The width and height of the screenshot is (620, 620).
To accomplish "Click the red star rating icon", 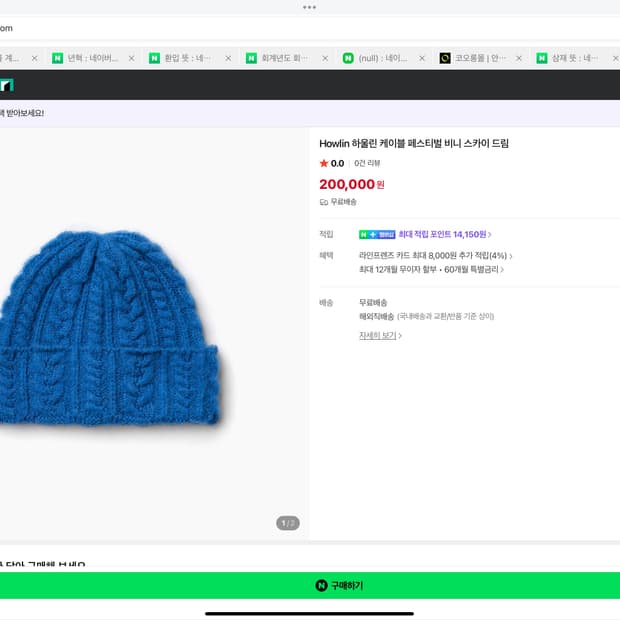I will click(x=324, y=163).
